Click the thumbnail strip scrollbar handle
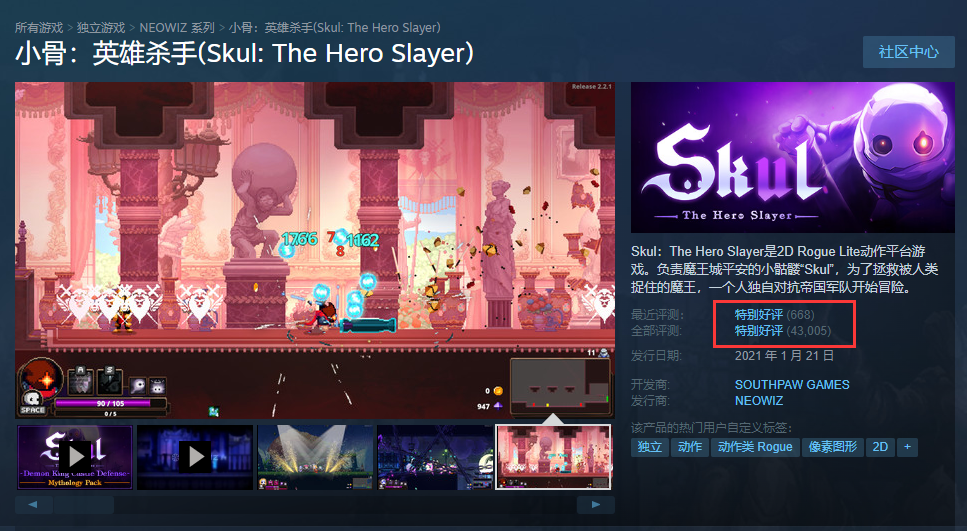 (83, 504)
